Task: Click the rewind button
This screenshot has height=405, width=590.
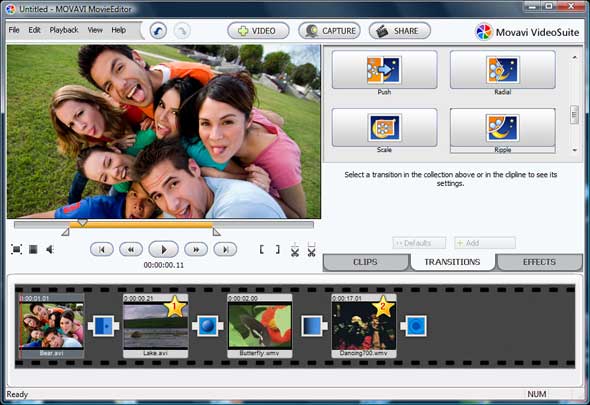Action: tap(131, 249)
